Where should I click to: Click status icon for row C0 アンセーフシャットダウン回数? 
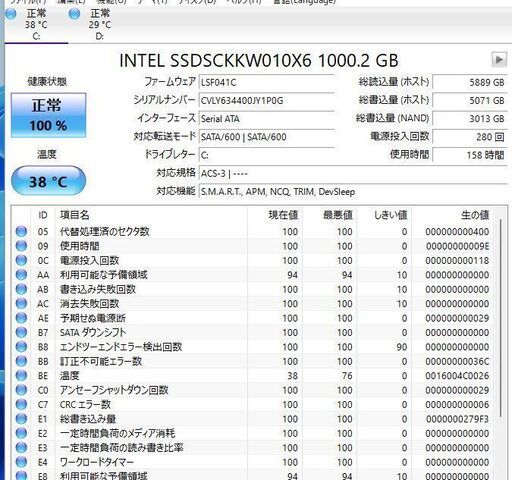click(x=21, y=390)
